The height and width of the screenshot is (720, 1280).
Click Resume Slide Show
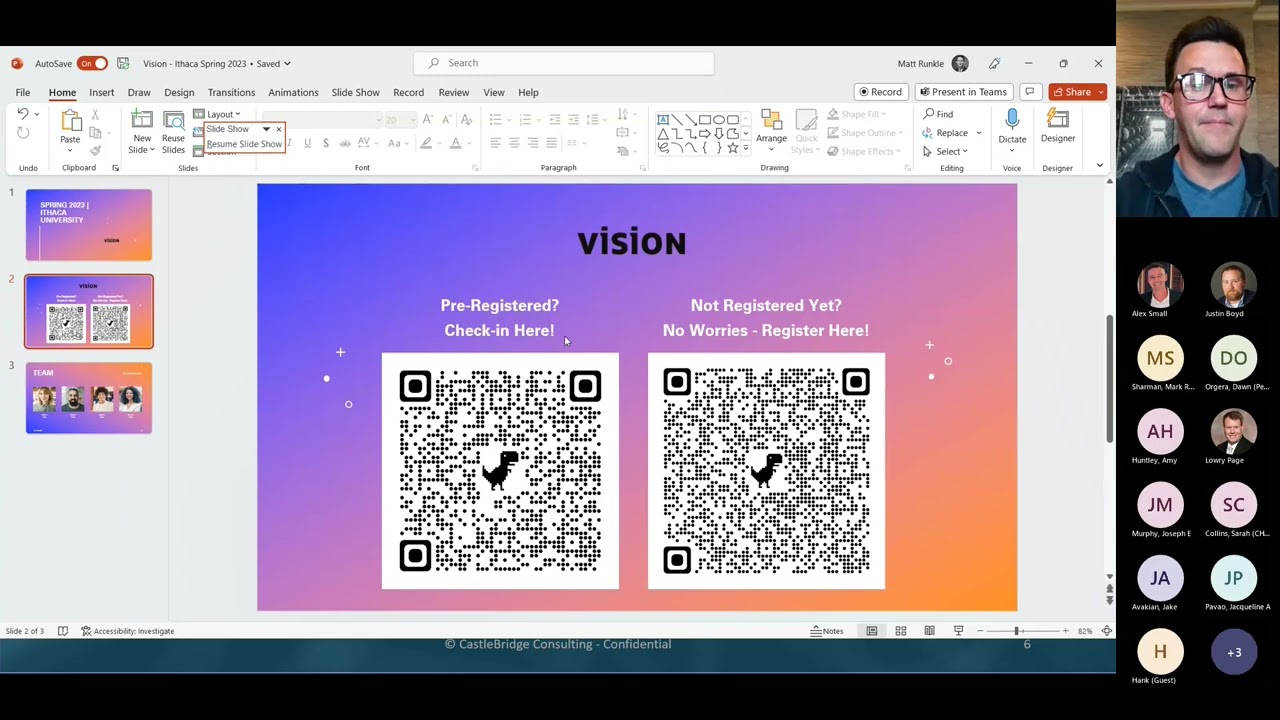pos(244,144)
